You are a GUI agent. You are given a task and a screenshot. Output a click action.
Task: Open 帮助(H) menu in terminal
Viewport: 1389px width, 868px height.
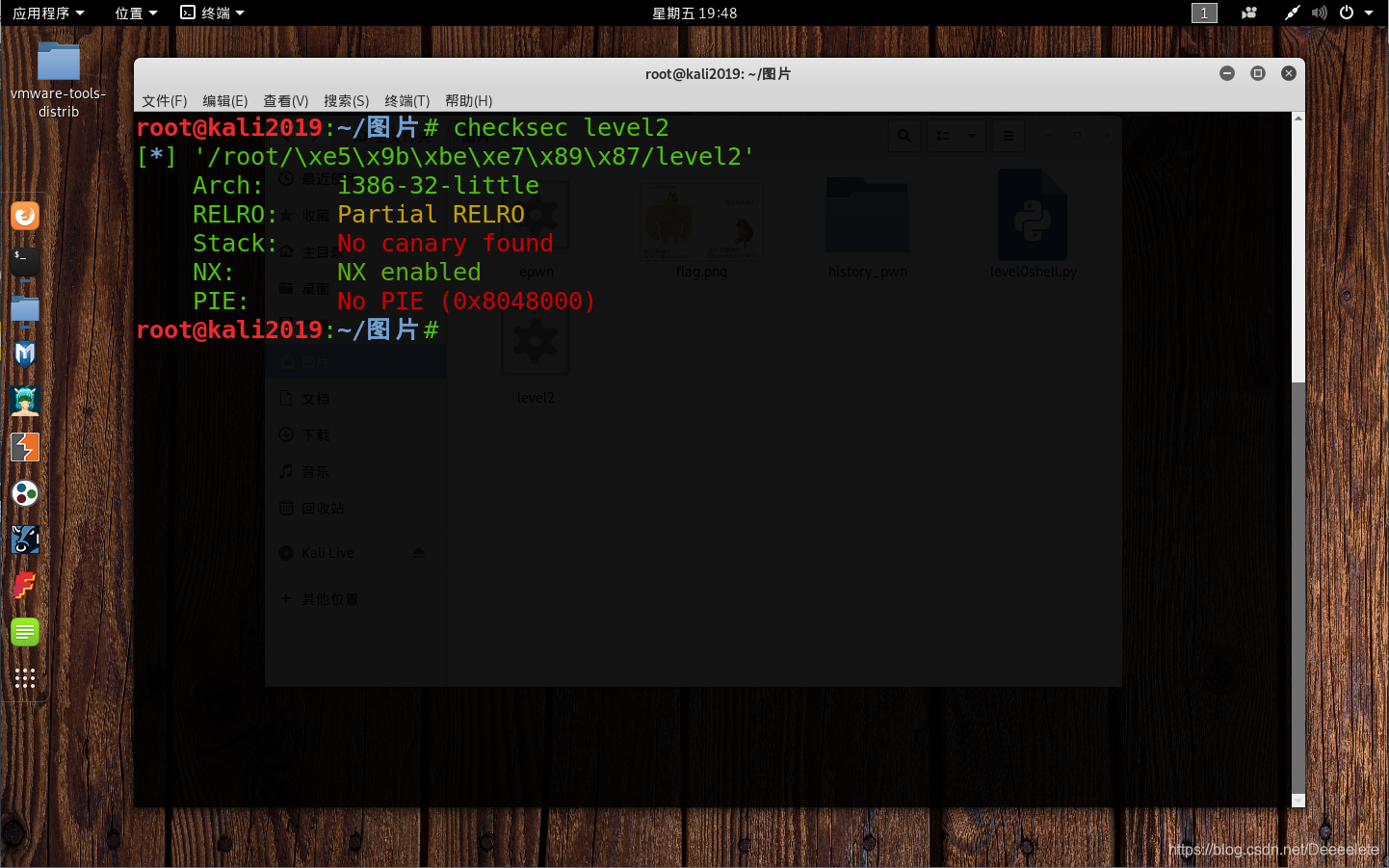point(469,100)
